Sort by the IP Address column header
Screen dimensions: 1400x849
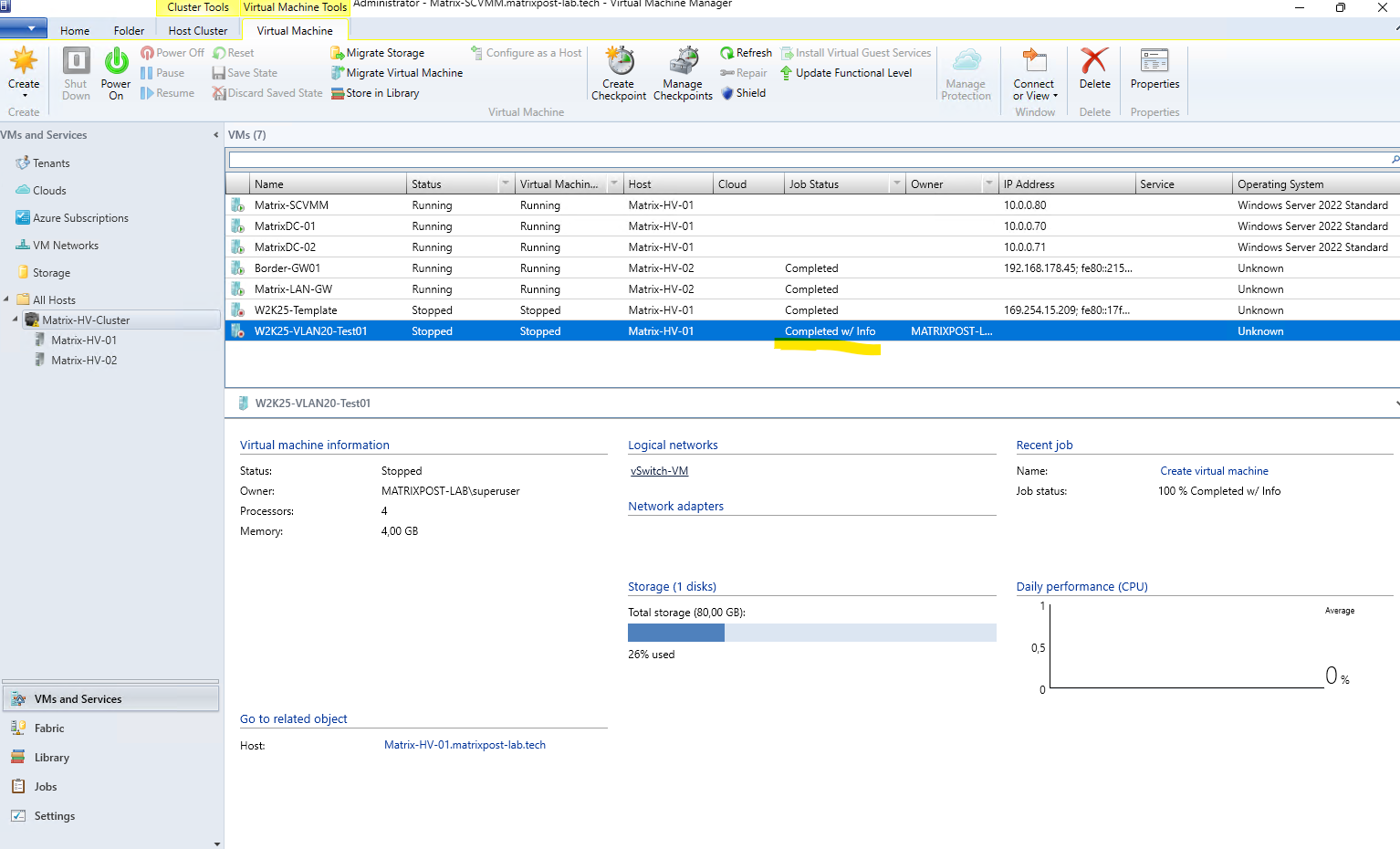tap(1067, 184)
